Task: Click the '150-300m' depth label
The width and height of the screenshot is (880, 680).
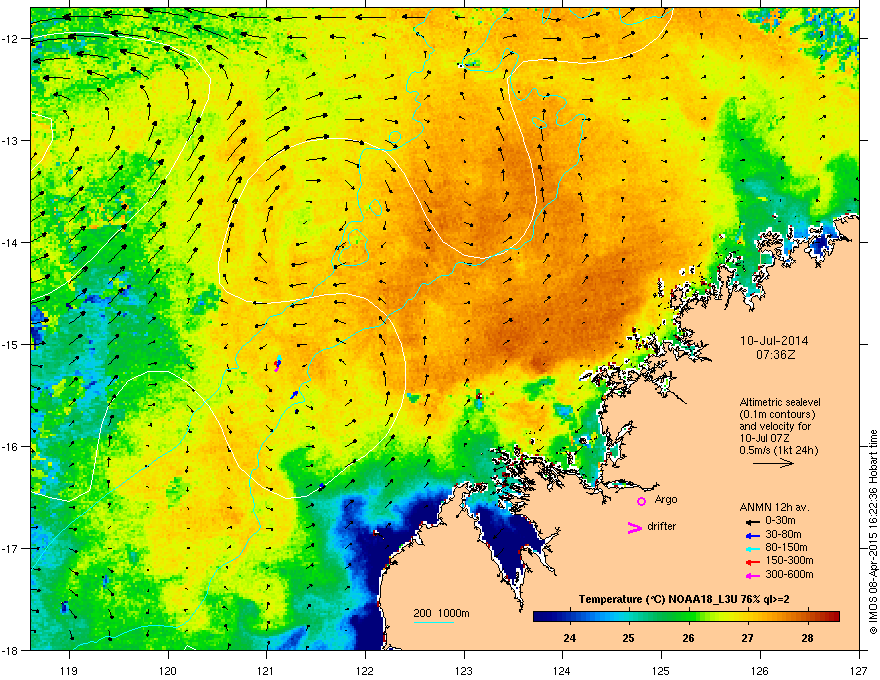Action: click(x=789, y=560)
